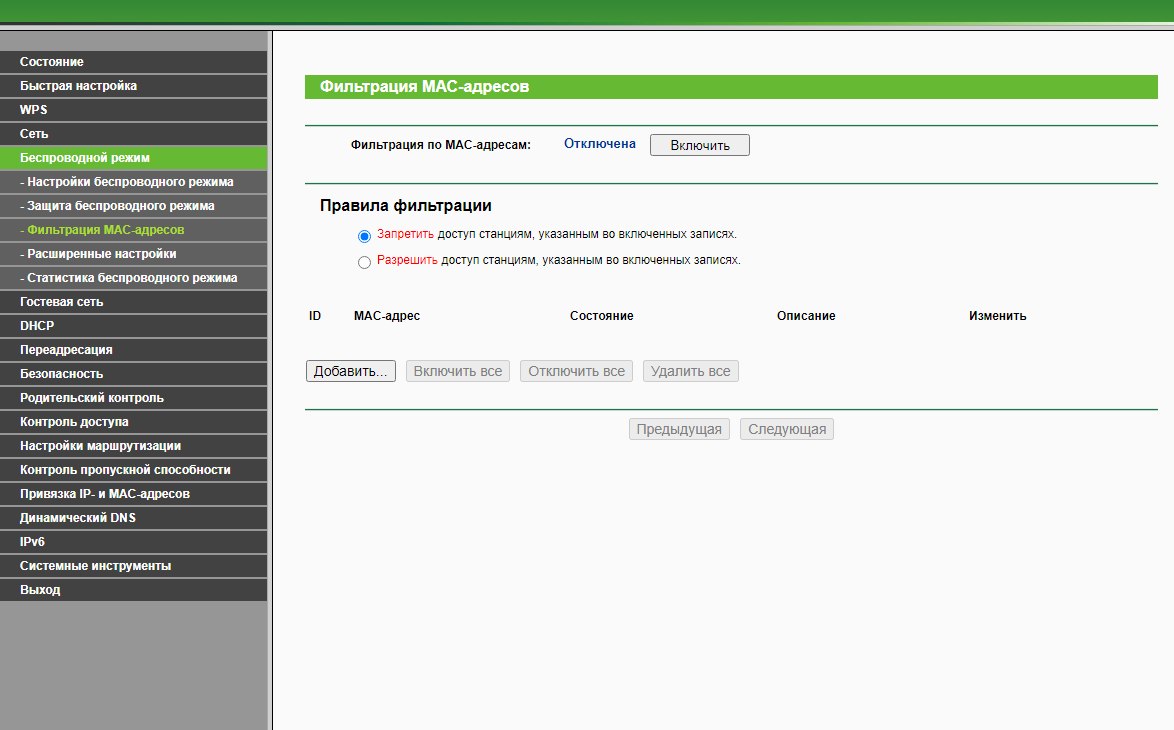
Task: Open Расширенные настройки submenu
Action: pyautogui.click(x=133, y=253)
